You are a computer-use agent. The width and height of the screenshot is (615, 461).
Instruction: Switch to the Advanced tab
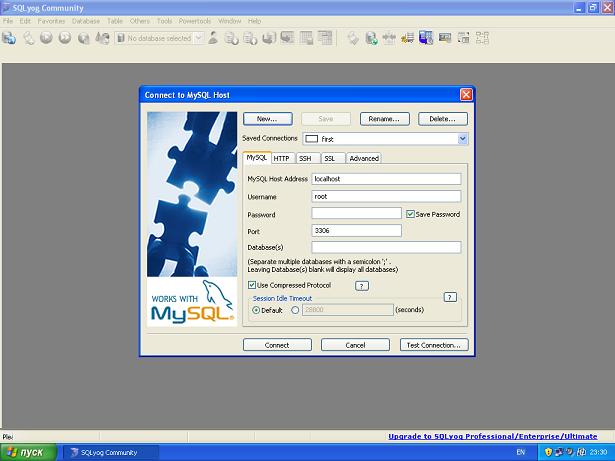364,158
